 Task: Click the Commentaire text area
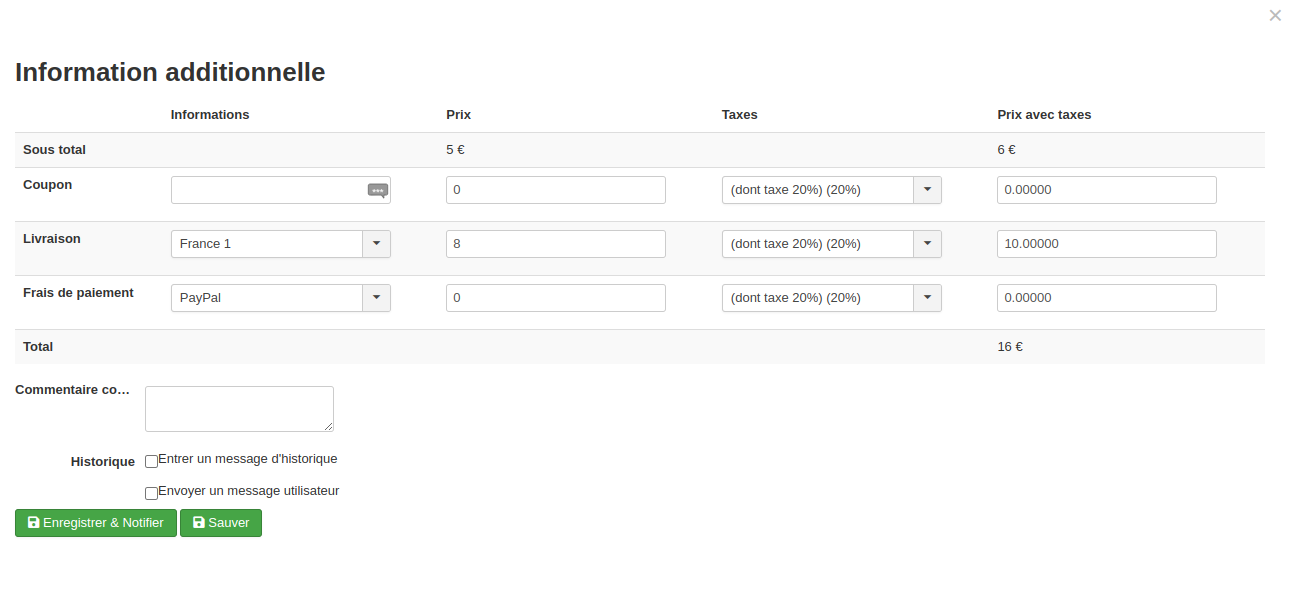click(239, 409)
